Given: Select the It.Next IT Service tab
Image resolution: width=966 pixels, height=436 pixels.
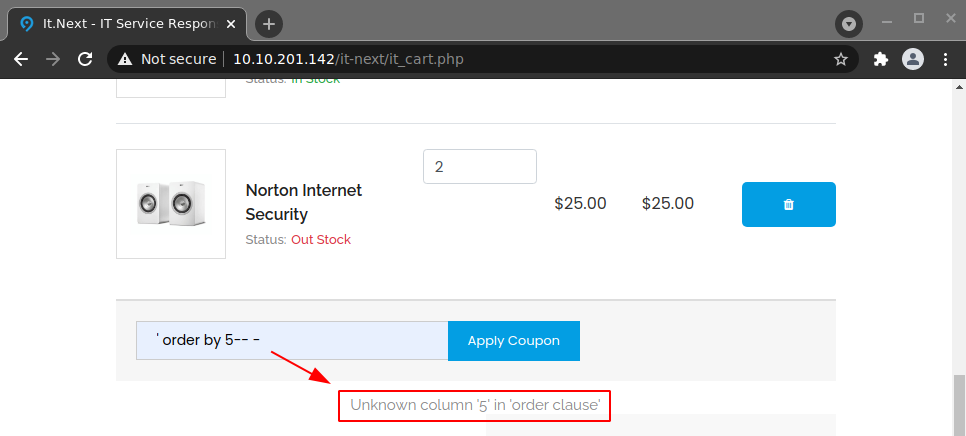Looking at the screenshot, I should pos(120,24).
